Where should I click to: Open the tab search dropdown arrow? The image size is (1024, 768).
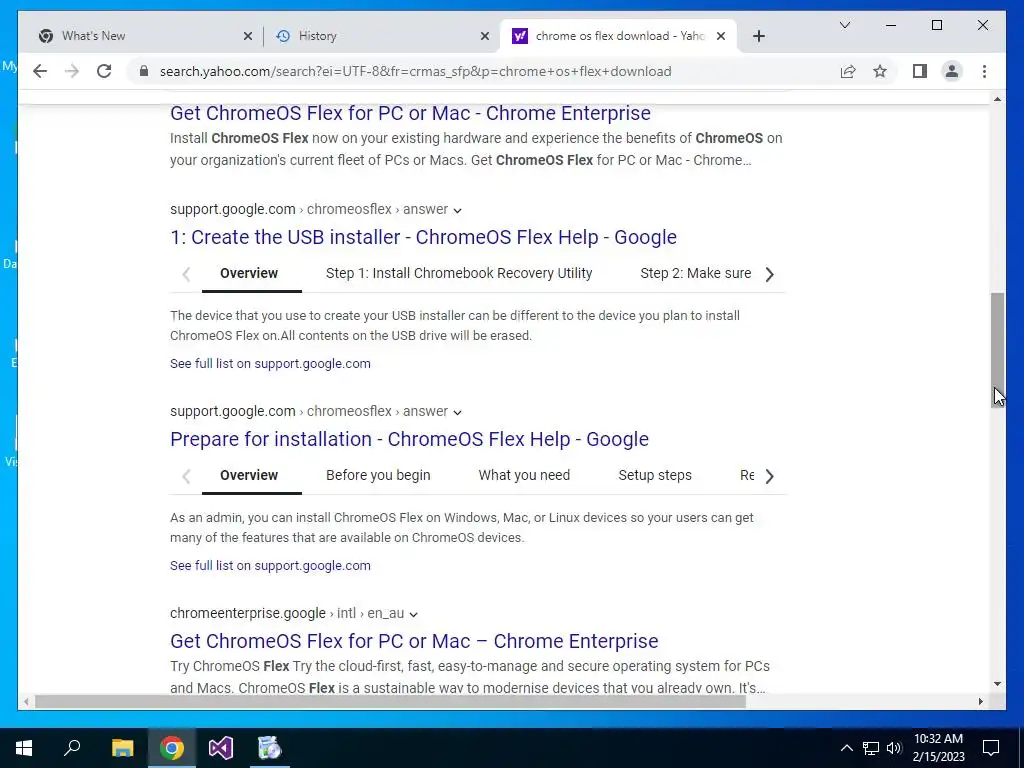point(844,25)
